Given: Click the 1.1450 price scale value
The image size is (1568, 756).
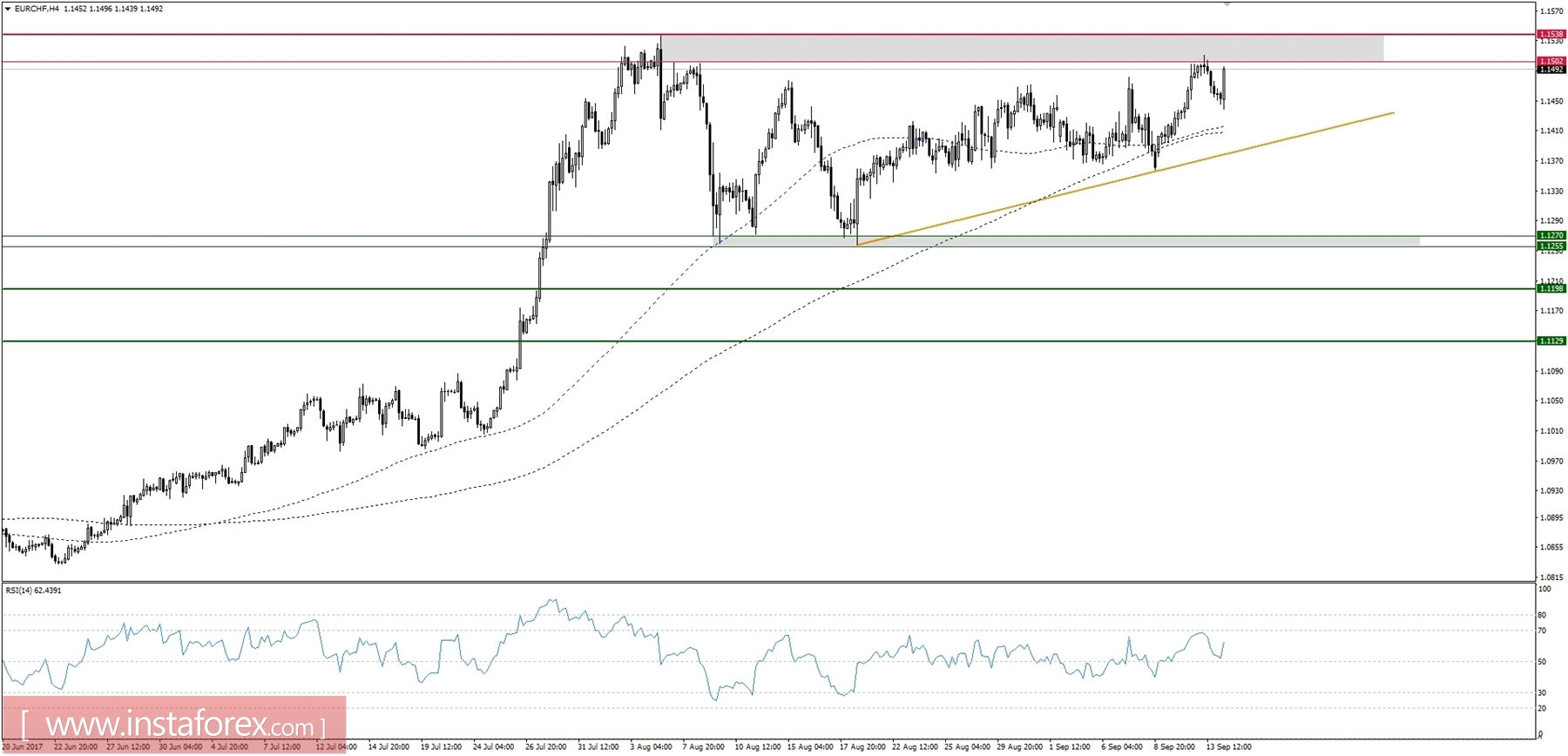Looking at the screenshot, I should click(1551, 101).
